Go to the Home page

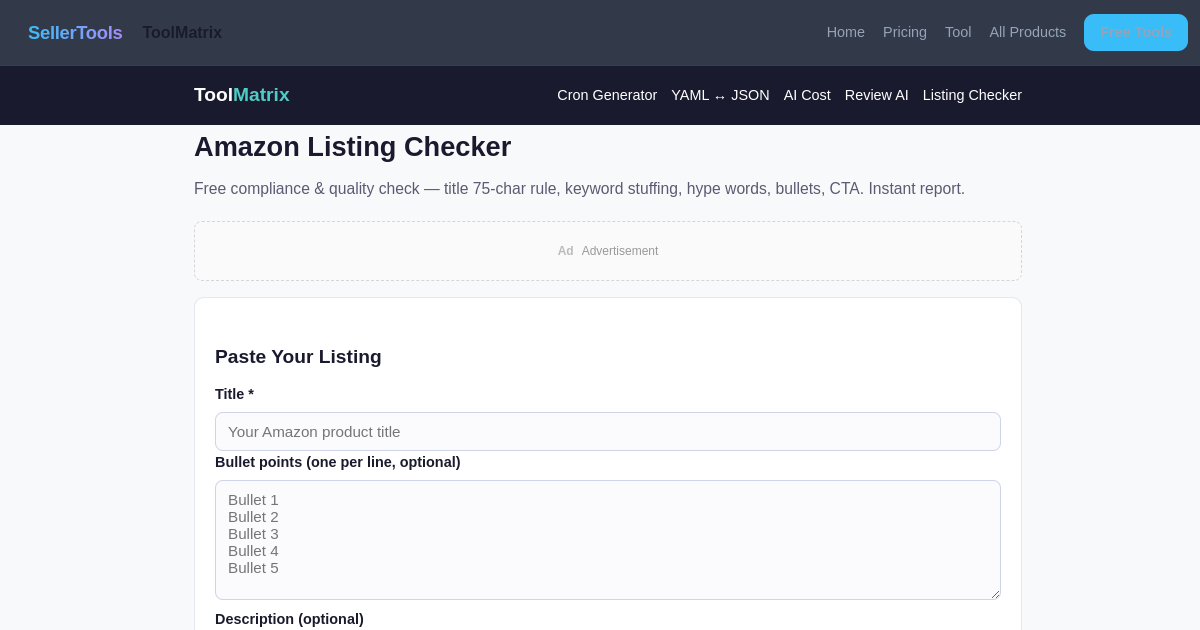tap(846, 32)
